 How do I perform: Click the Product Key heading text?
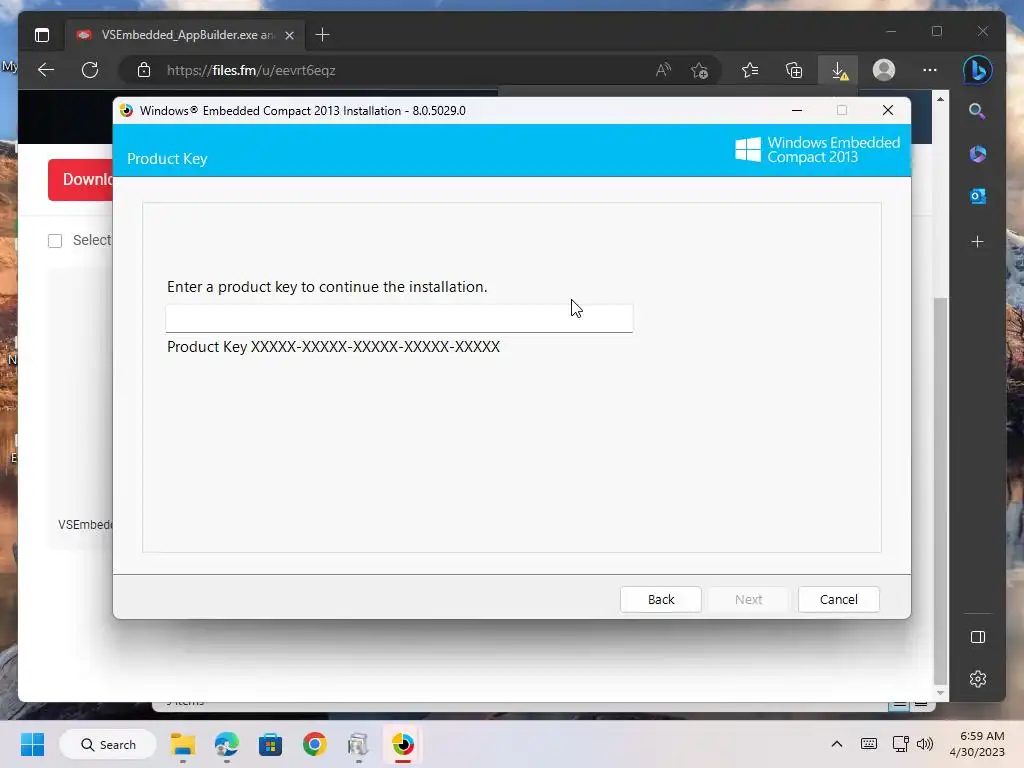(167, 159)
